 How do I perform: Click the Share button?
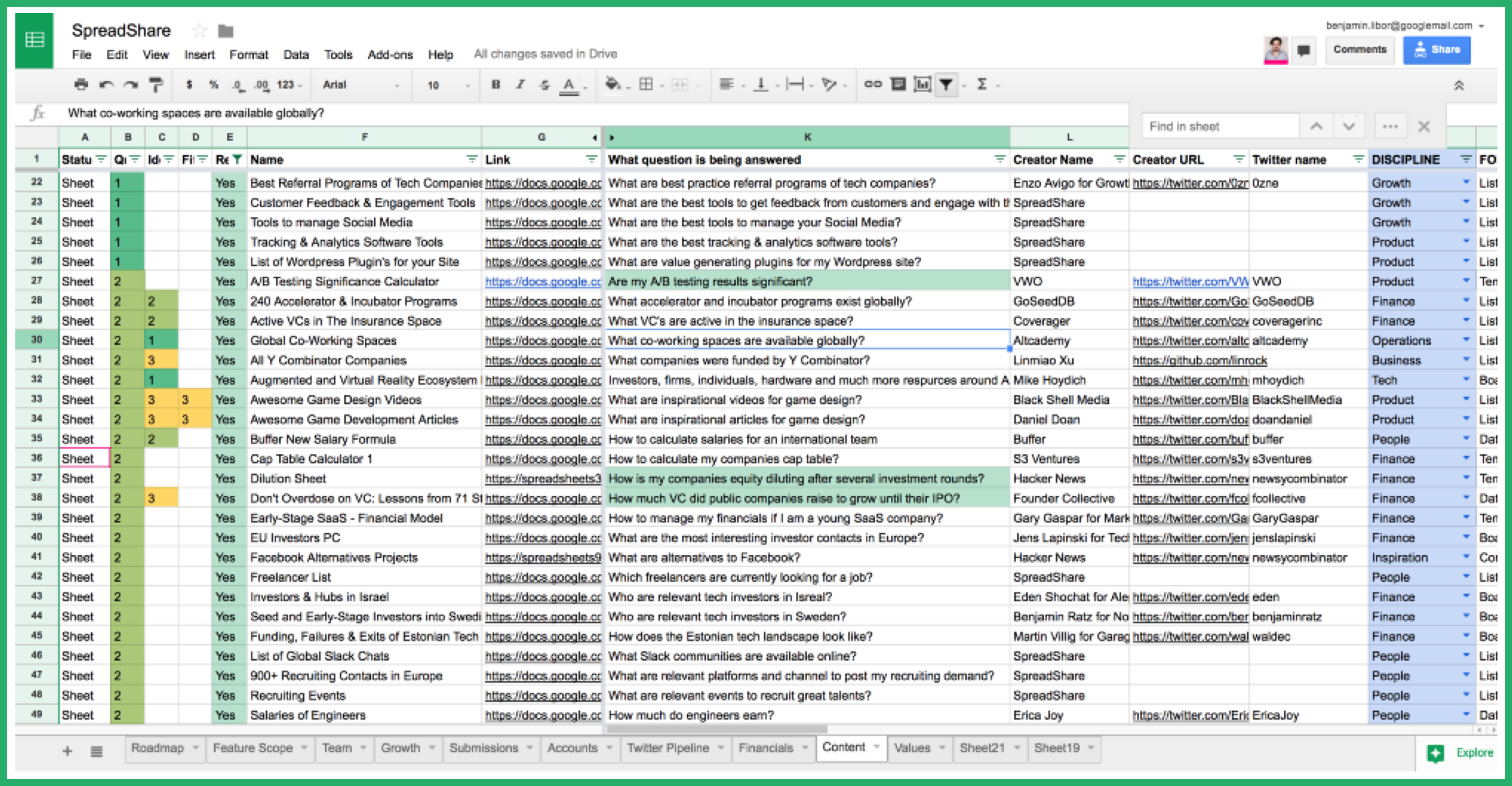pyautogui.click(x=1436, y=50)
